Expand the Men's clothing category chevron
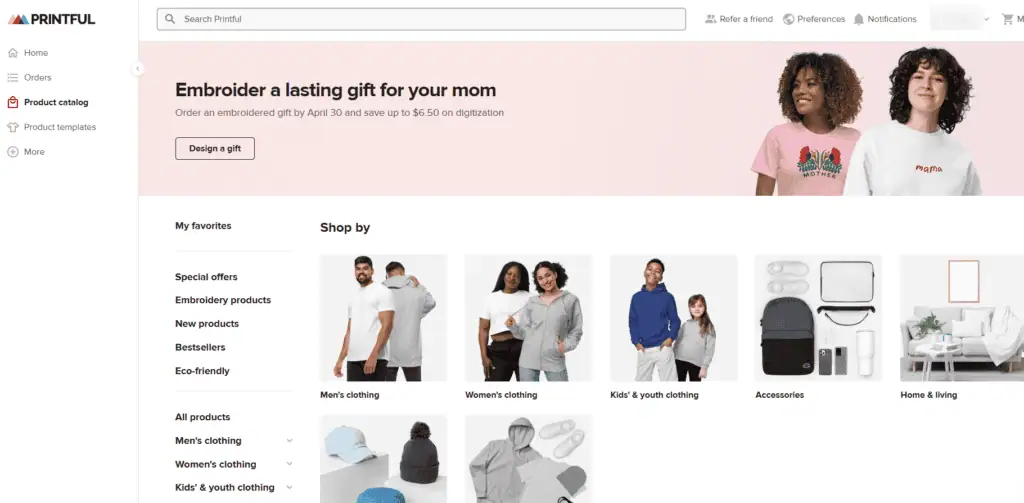The height and width of the screenshot is (503, 1024). click(x=289, y=441)
